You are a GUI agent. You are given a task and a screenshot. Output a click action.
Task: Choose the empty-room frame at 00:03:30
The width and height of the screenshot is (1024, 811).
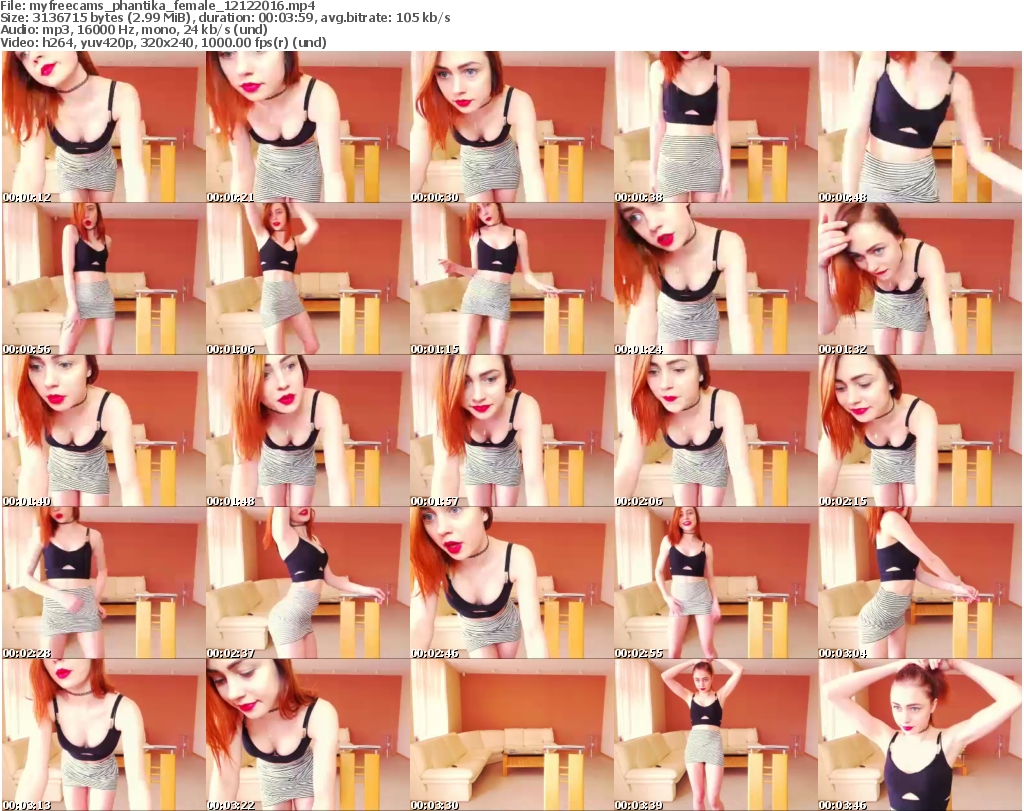tap(511, 735)
